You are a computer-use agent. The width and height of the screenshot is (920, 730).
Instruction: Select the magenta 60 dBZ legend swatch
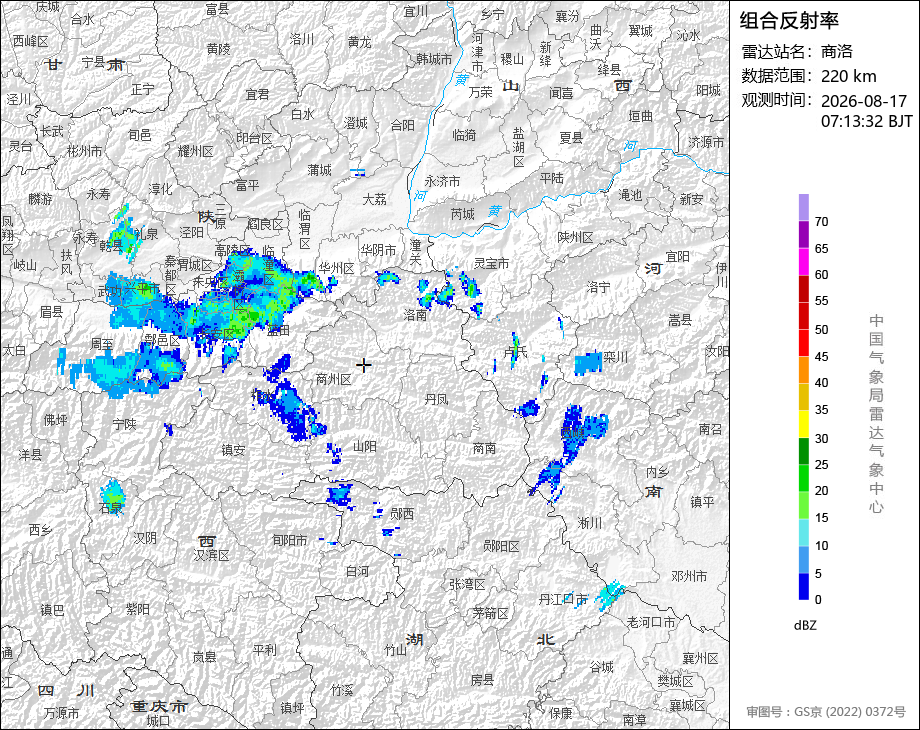click(804, 261)
